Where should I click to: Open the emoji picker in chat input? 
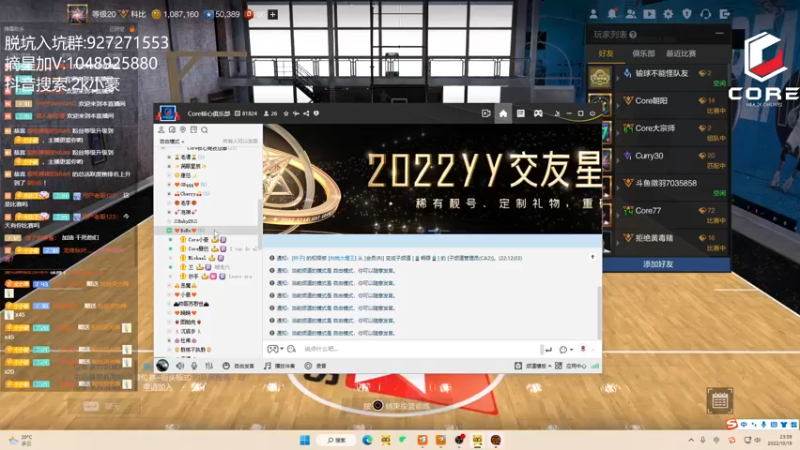(x=291, y=349)
